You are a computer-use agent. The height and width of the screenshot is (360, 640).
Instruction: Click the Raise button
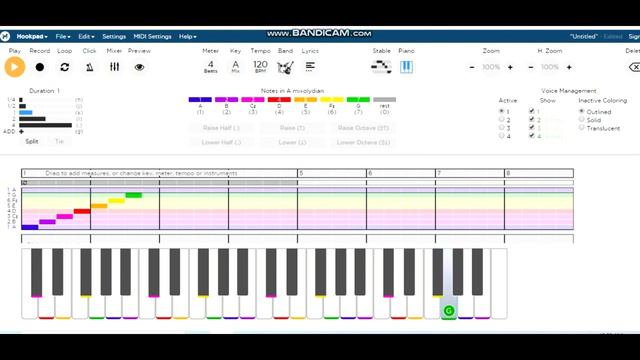tap(292, 128)
